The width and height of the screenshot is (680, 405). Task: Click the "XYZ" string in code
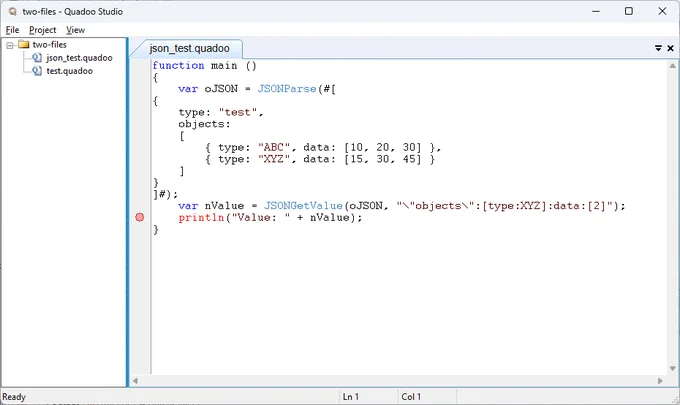274,159
